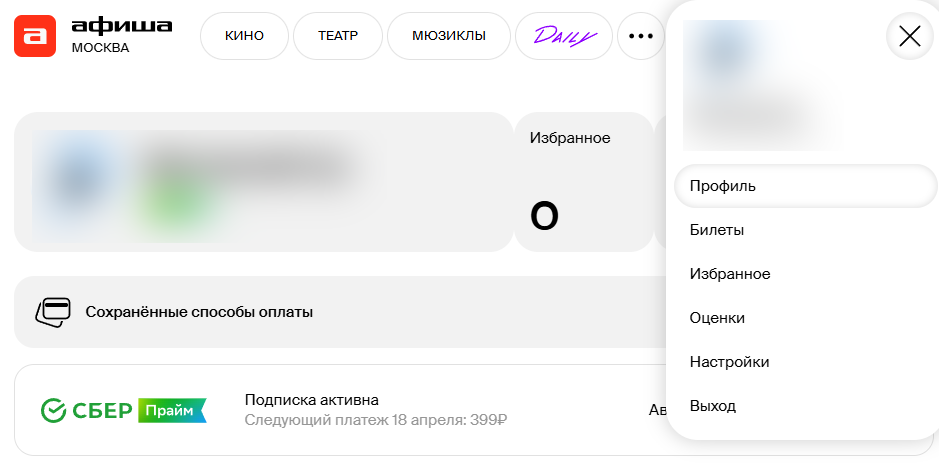Go to Настройки in the side menu
939x468 pixels.
coord(730,362)
